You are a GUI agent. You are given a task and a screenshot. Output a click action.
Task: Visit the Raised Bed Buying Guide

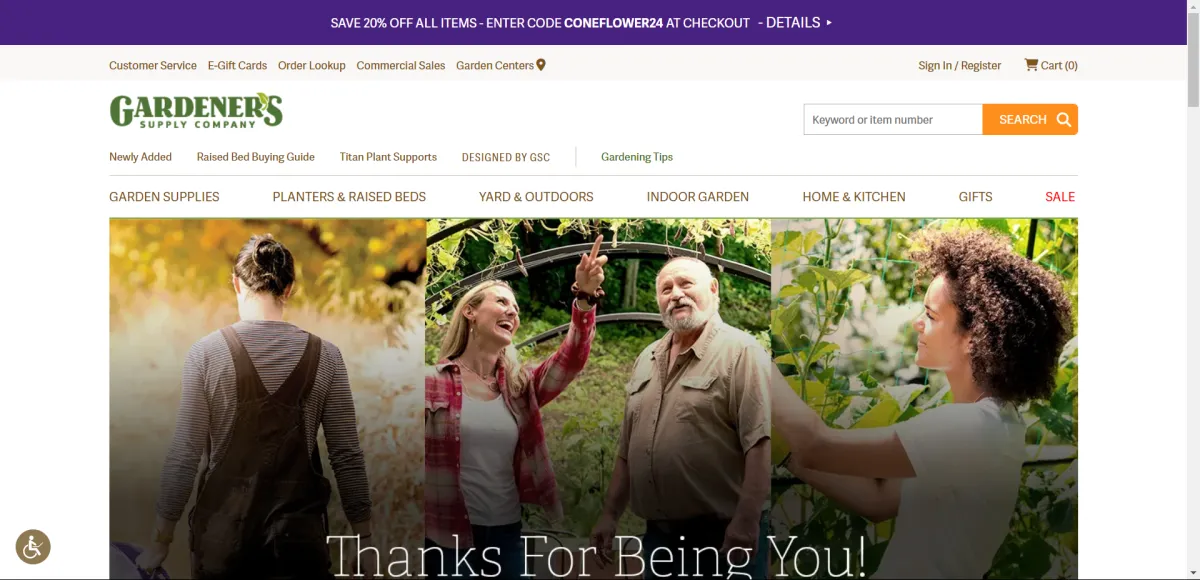pyautogui.click(x=256, y=157)
